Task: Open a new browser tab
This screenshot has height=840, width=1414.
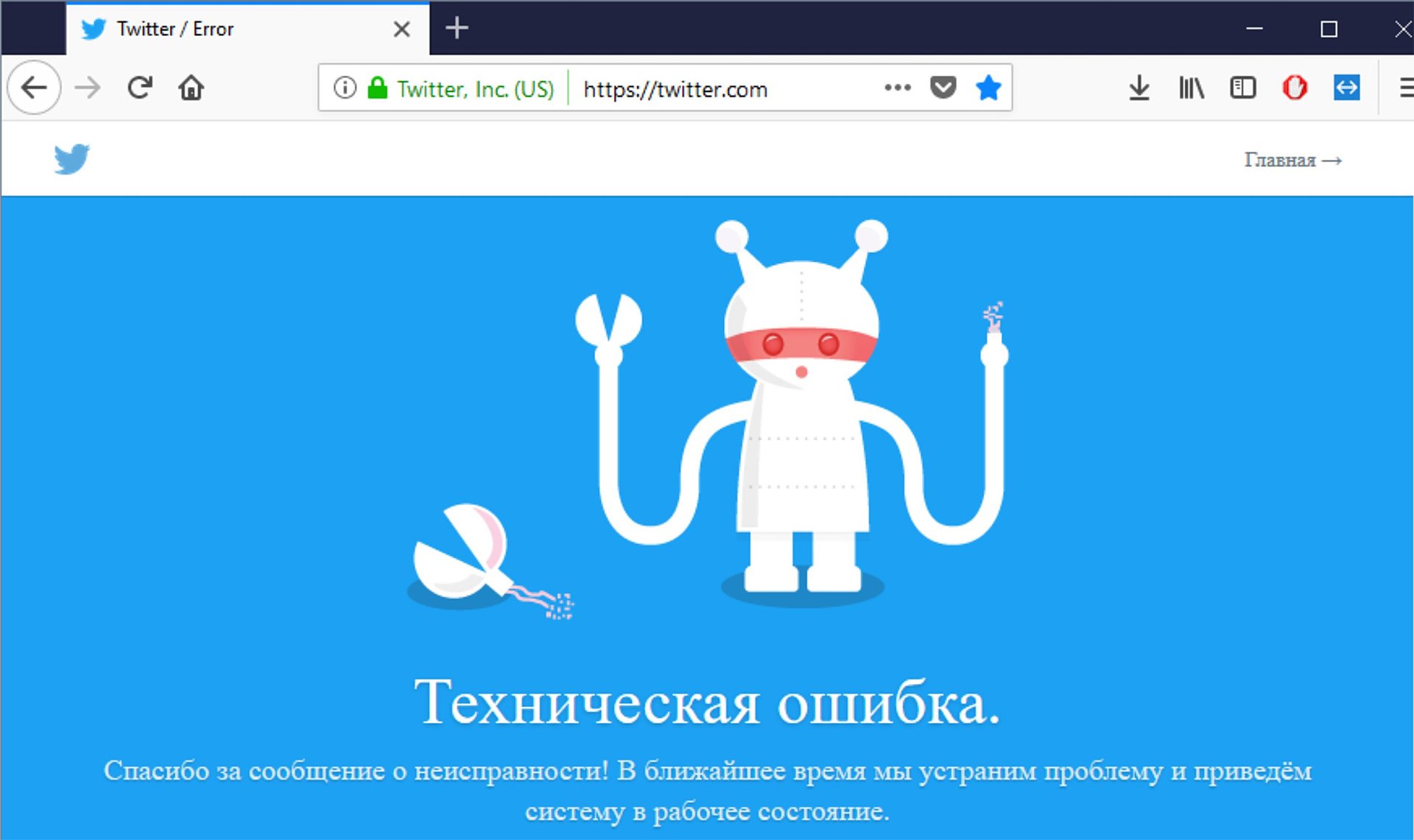Action: pyautogui.click(x=457, y=28)
